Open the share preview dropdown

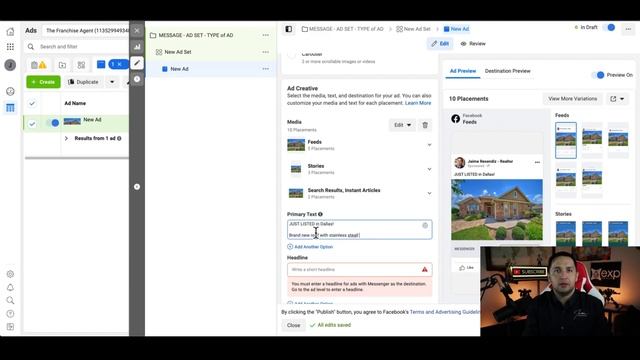(617, 99)
